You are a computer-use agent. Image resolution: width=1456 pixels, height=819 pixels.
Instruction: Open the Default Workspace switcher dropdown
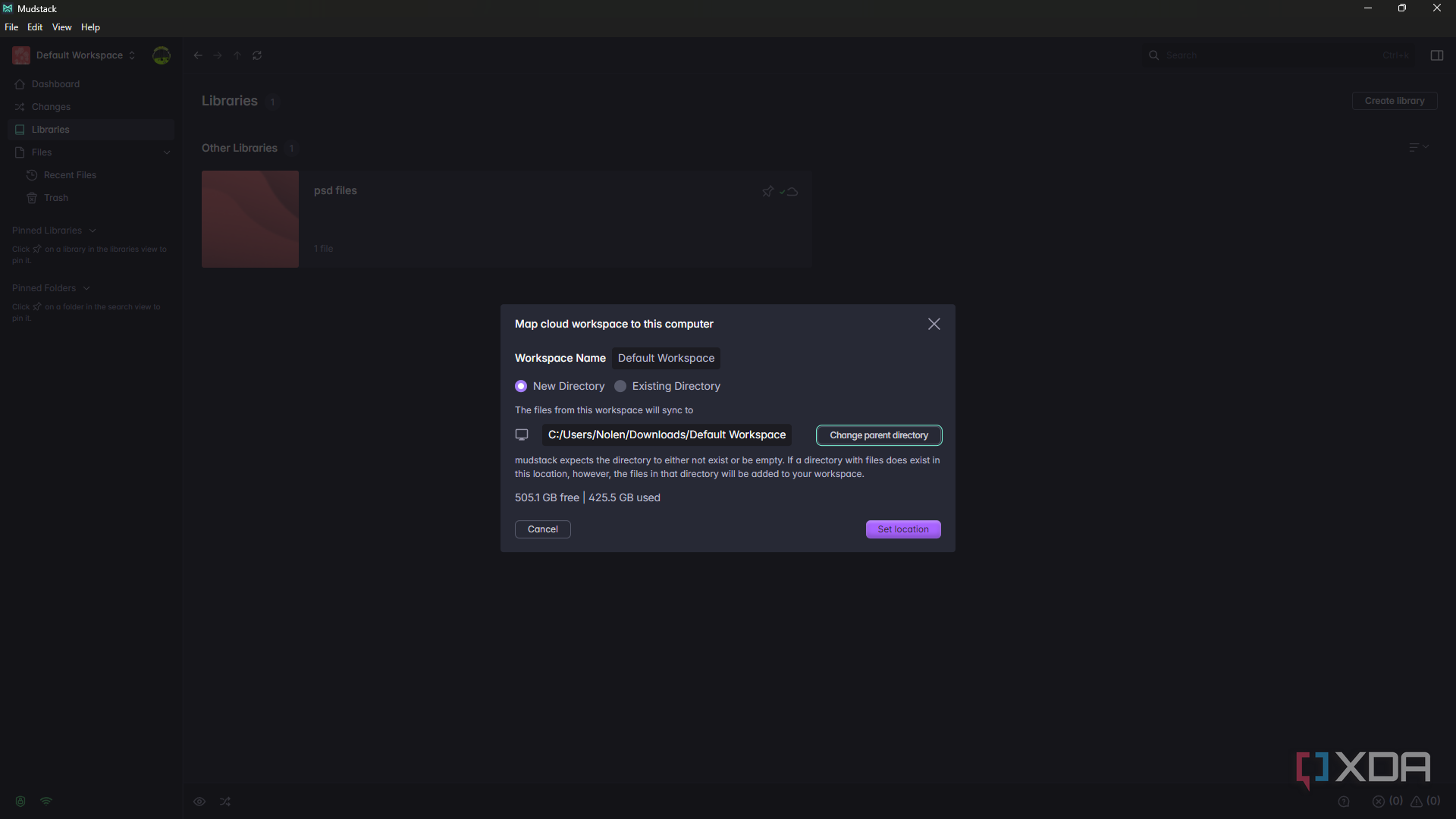tap(74, 55)
